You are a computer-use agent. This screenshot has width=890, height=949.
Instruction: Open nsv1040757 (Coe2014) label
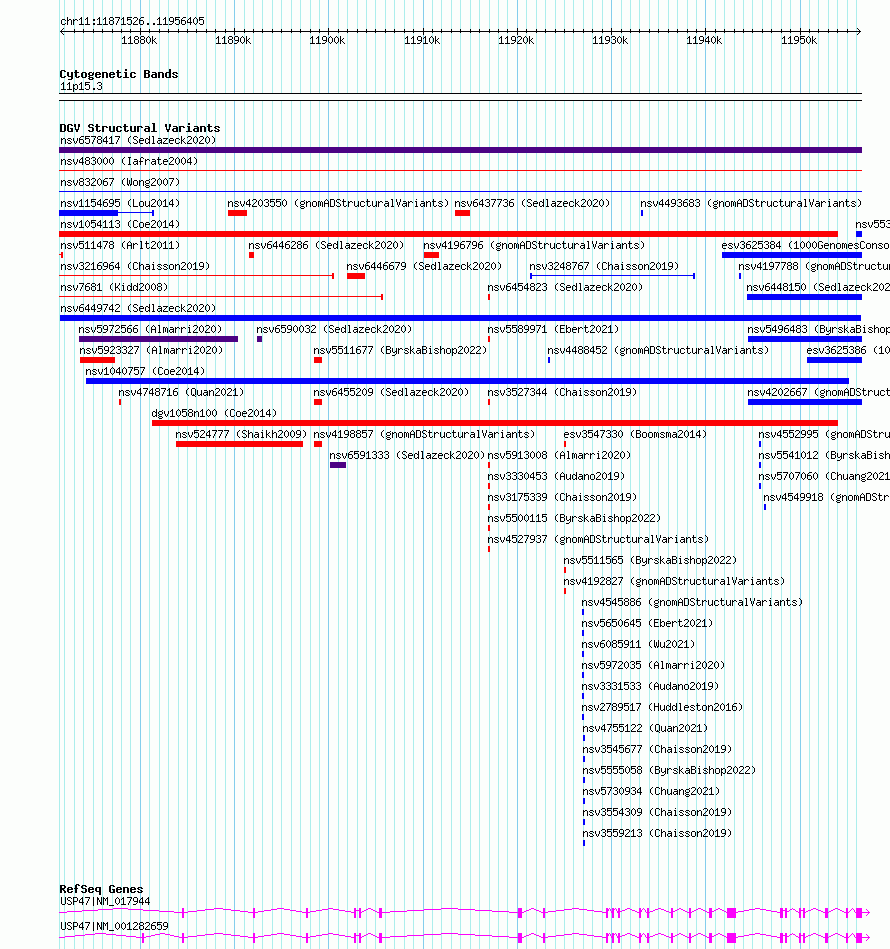(145, 372)
